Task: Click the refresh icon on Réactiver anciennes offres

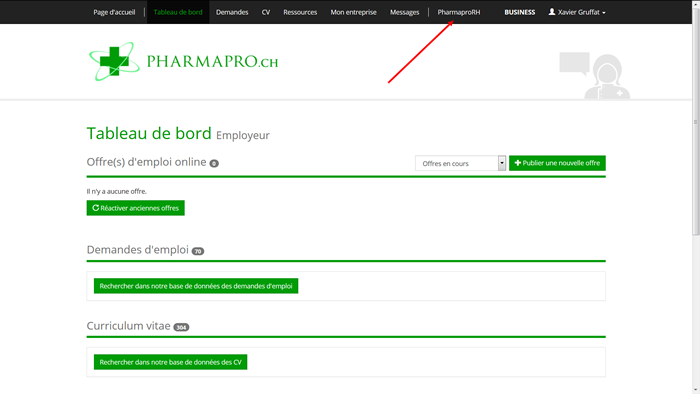Action: [96, 208]
